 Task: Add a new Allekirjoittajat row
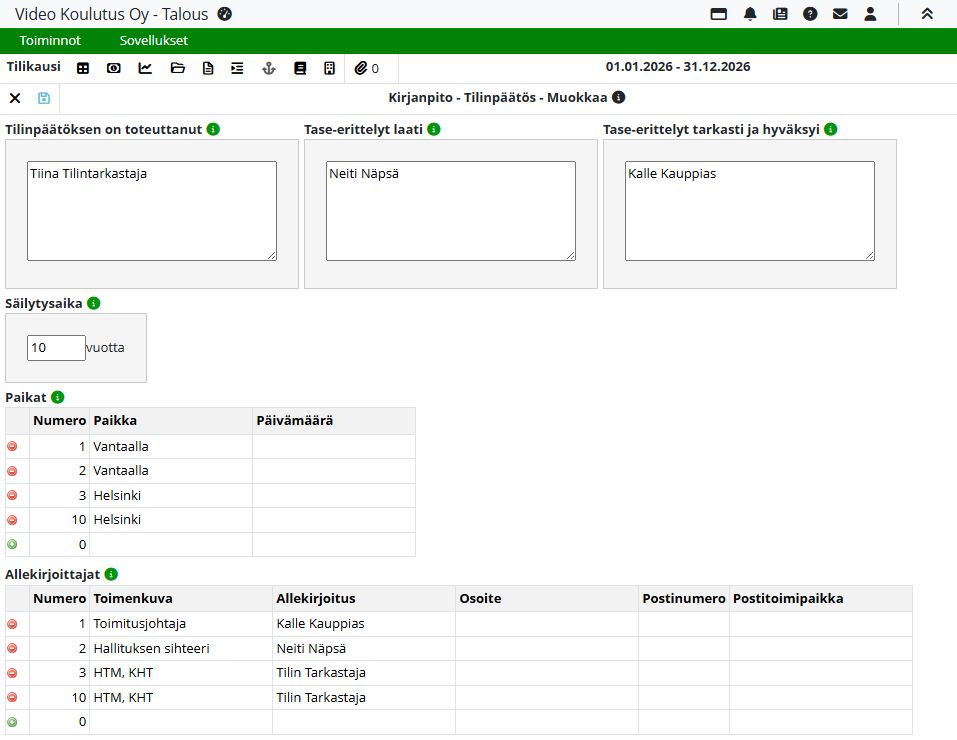coord(12,722)
